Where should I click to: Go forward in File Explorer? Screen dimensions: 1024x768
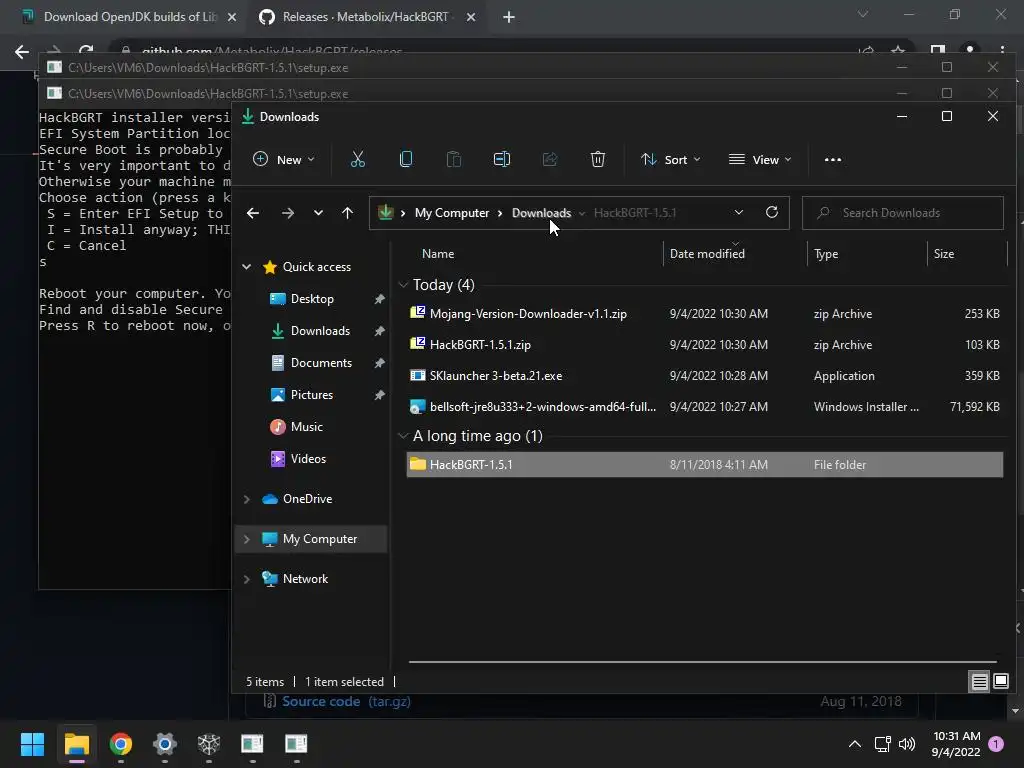287,213
